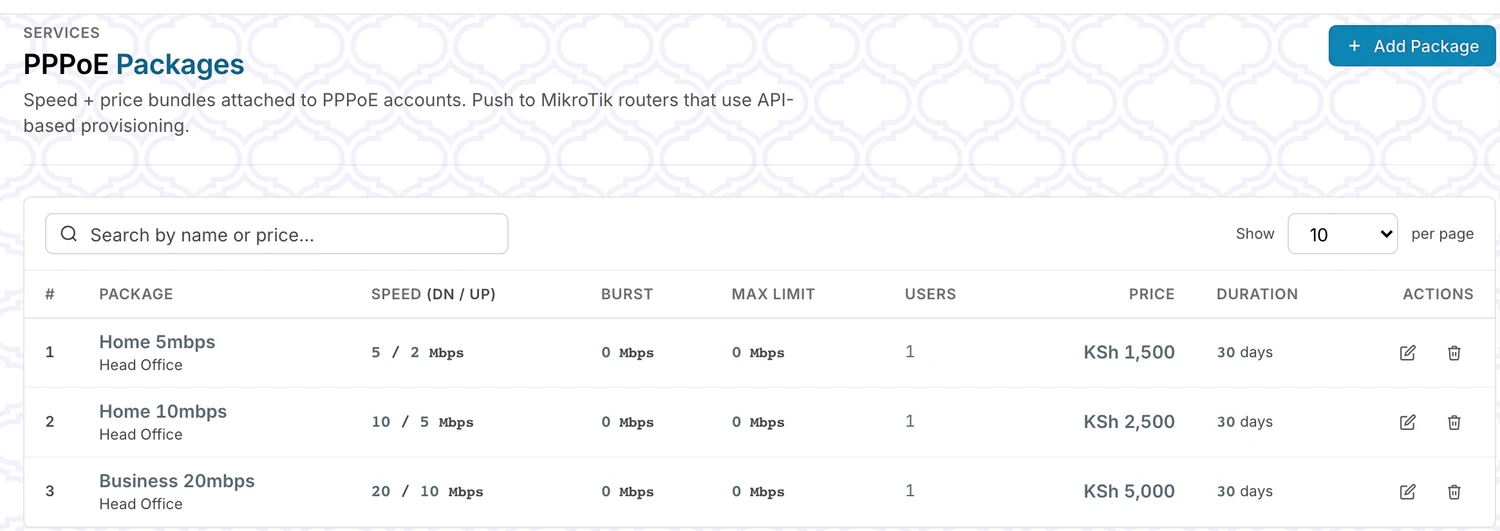Viewport: 1500px width, 531px height.
Task: Select the KSh 2,500 price cell
Action: [x=1129, y=422]
